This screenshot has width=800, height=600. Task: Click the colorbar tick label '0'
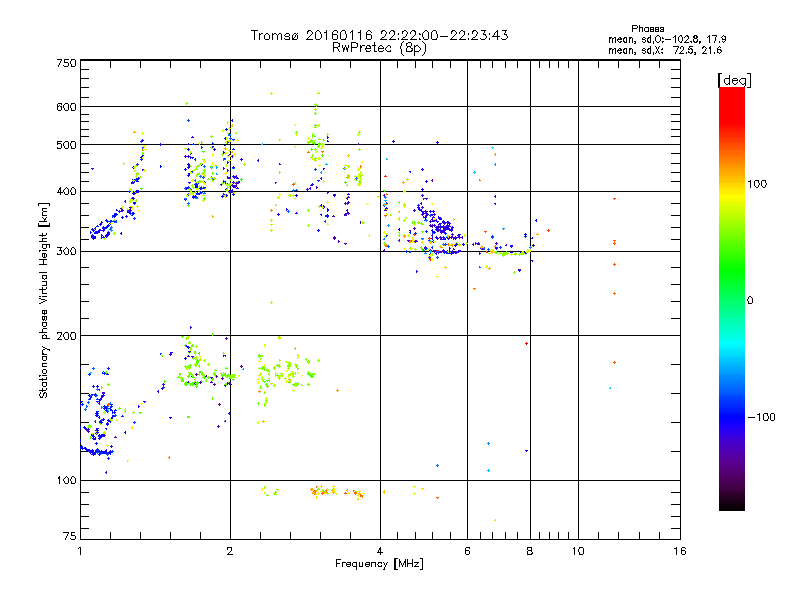(749, 301)
